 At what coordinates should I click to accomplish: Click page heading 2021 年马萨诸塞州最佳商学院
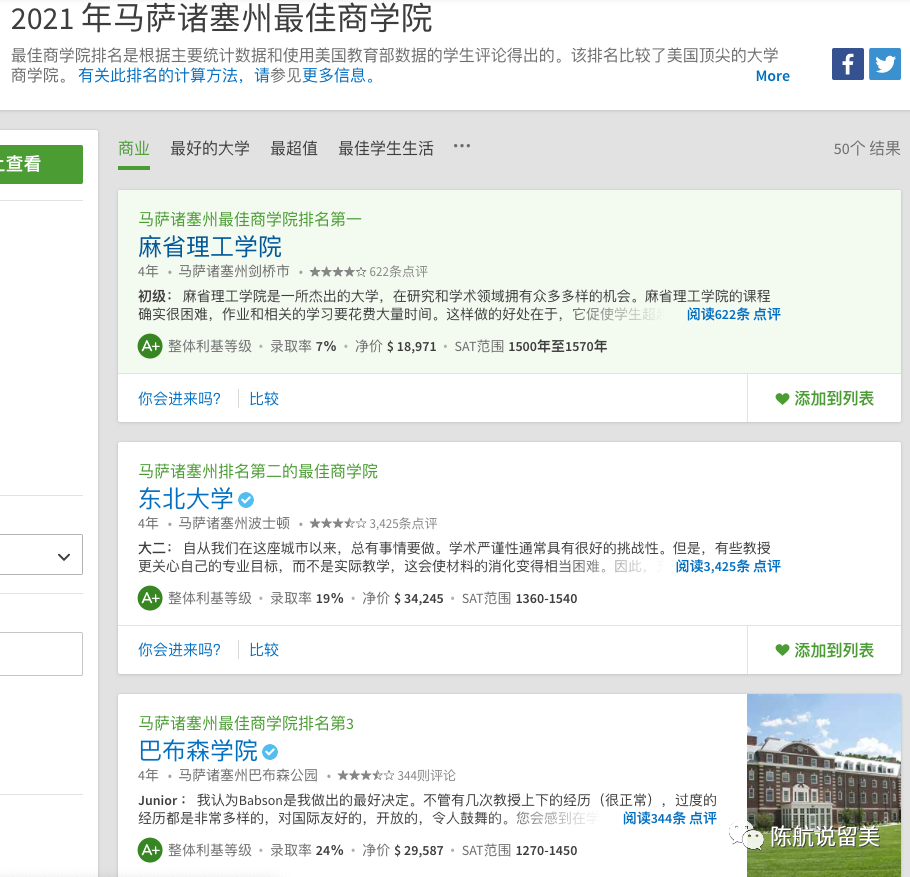[221, 19]
